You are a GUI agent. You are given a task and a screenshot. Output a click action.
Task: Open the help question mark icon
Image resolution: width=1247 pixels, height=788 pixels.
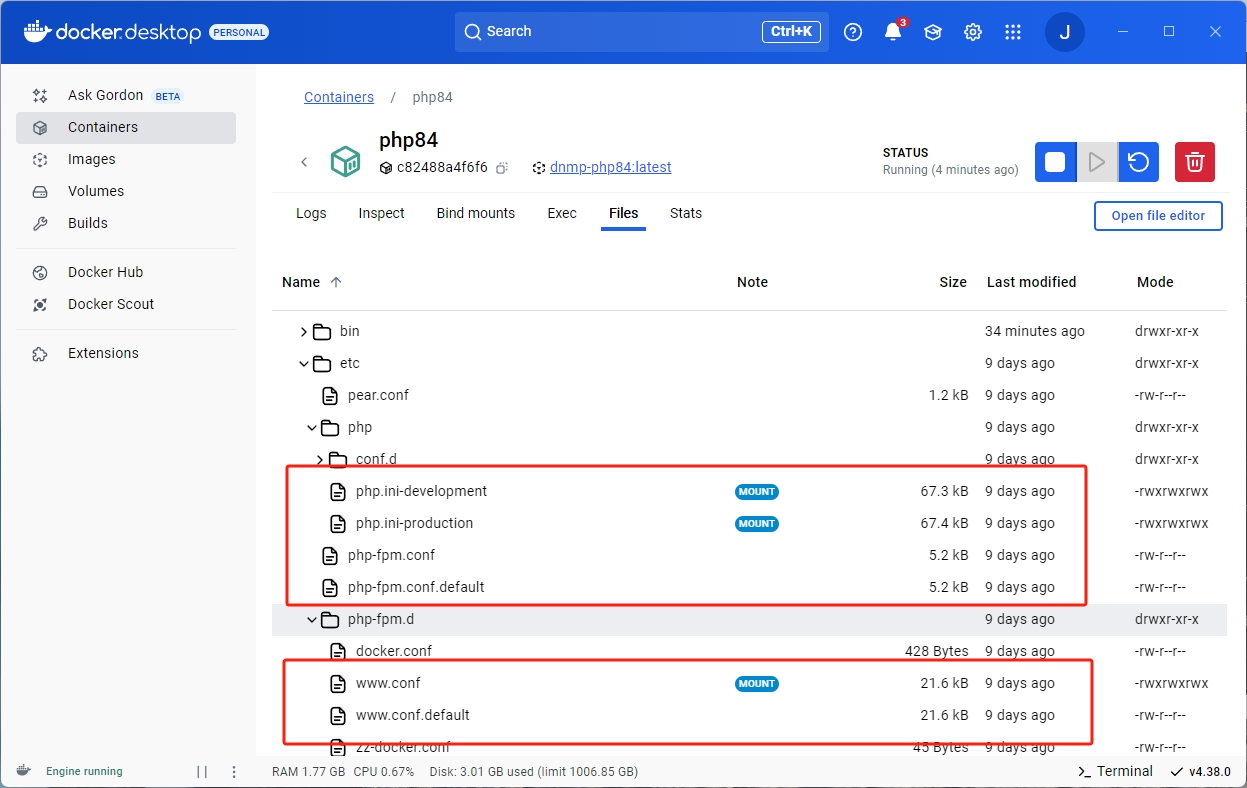[x=853, y=32]
